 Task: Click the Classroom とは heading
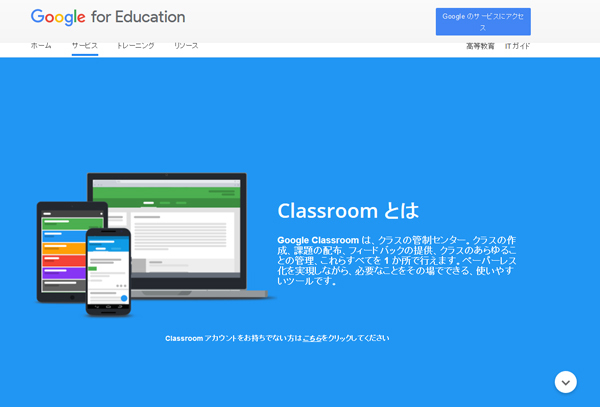(x=348, y=211)
